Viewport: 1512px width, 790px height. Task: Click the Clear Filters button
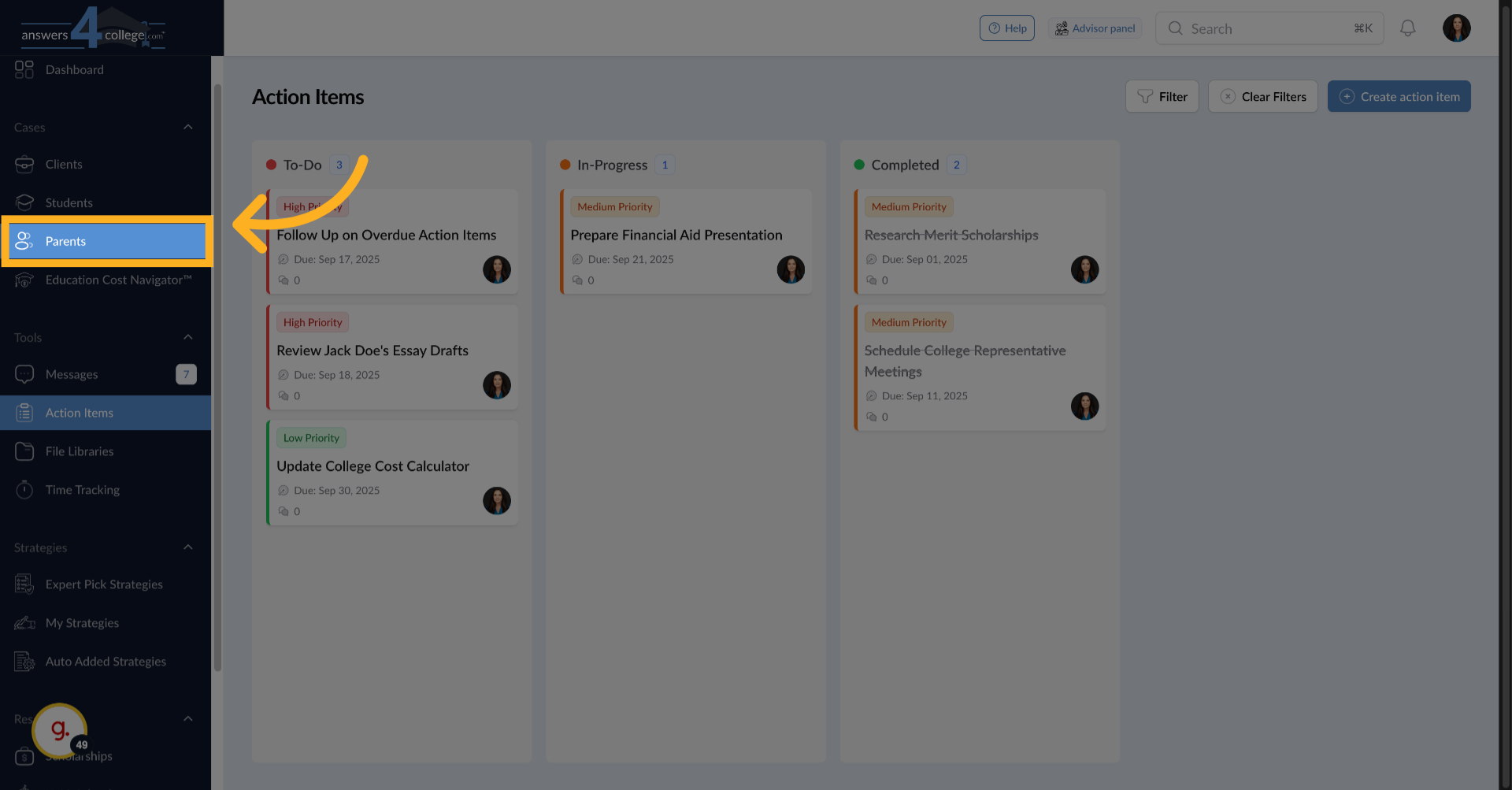(1262, 97)
